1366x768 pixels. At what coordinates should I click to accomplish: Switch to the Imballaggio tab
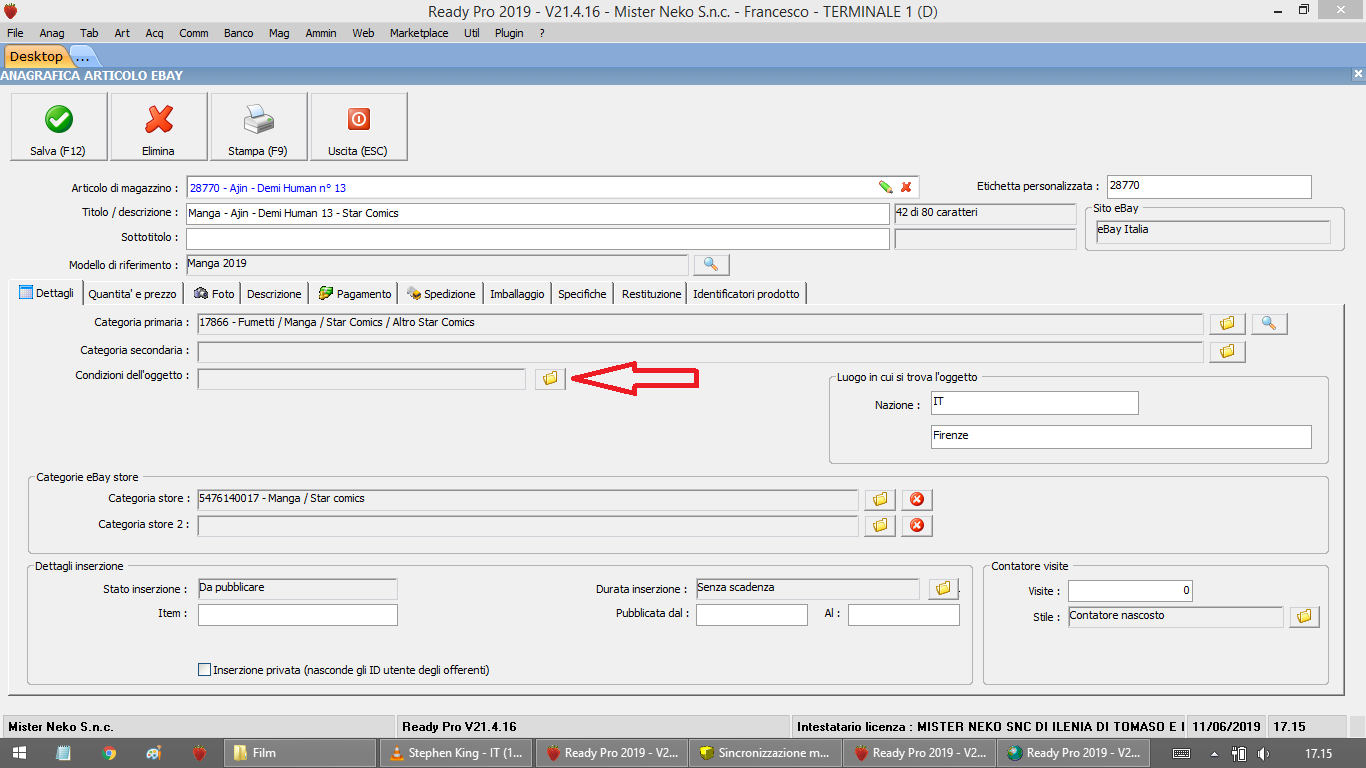tap(517, 294)
